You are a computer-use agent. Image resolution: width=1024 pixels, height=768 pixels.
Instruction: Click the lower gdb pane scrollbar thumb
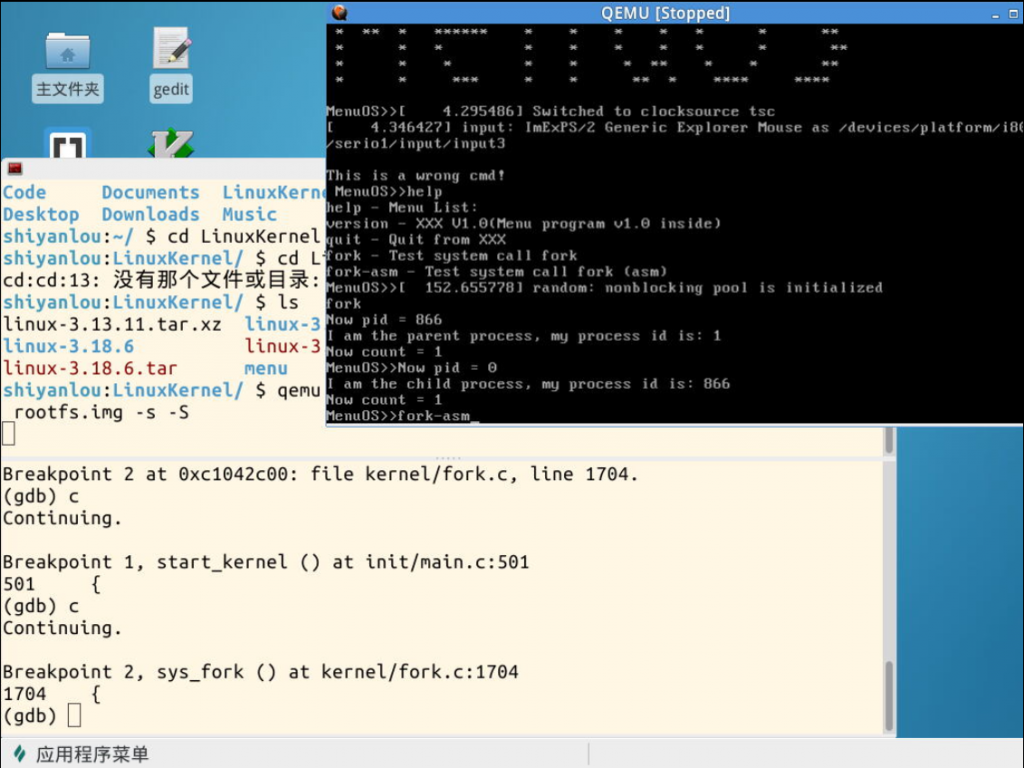[889, 695]
